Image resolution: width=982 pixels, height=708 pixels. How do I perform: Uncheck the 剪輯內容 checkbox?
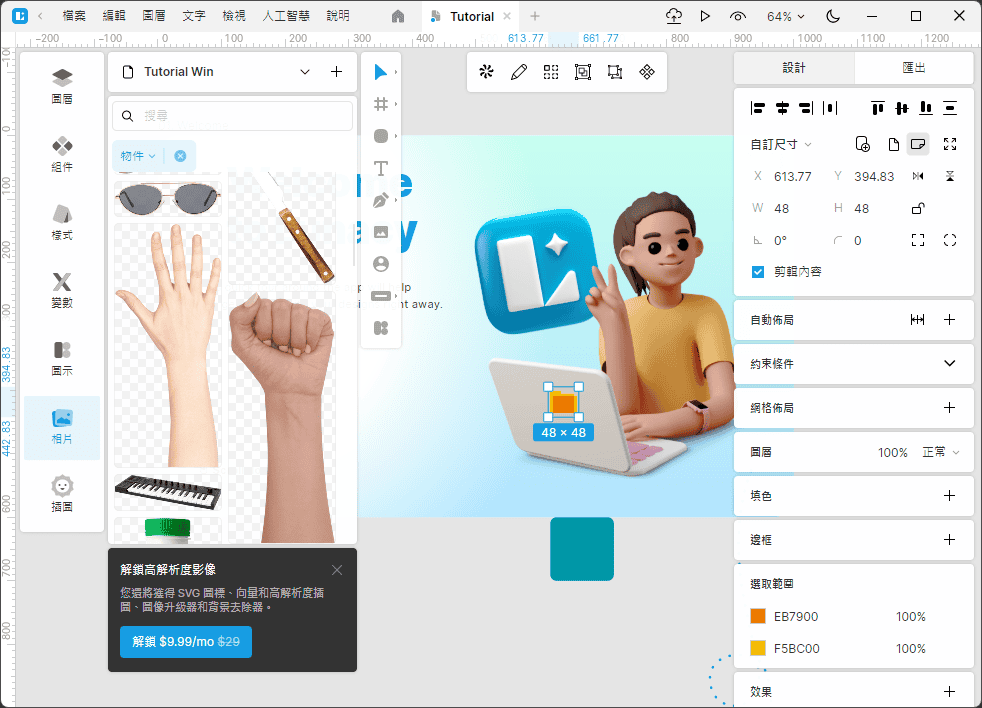tap(758, 271)
